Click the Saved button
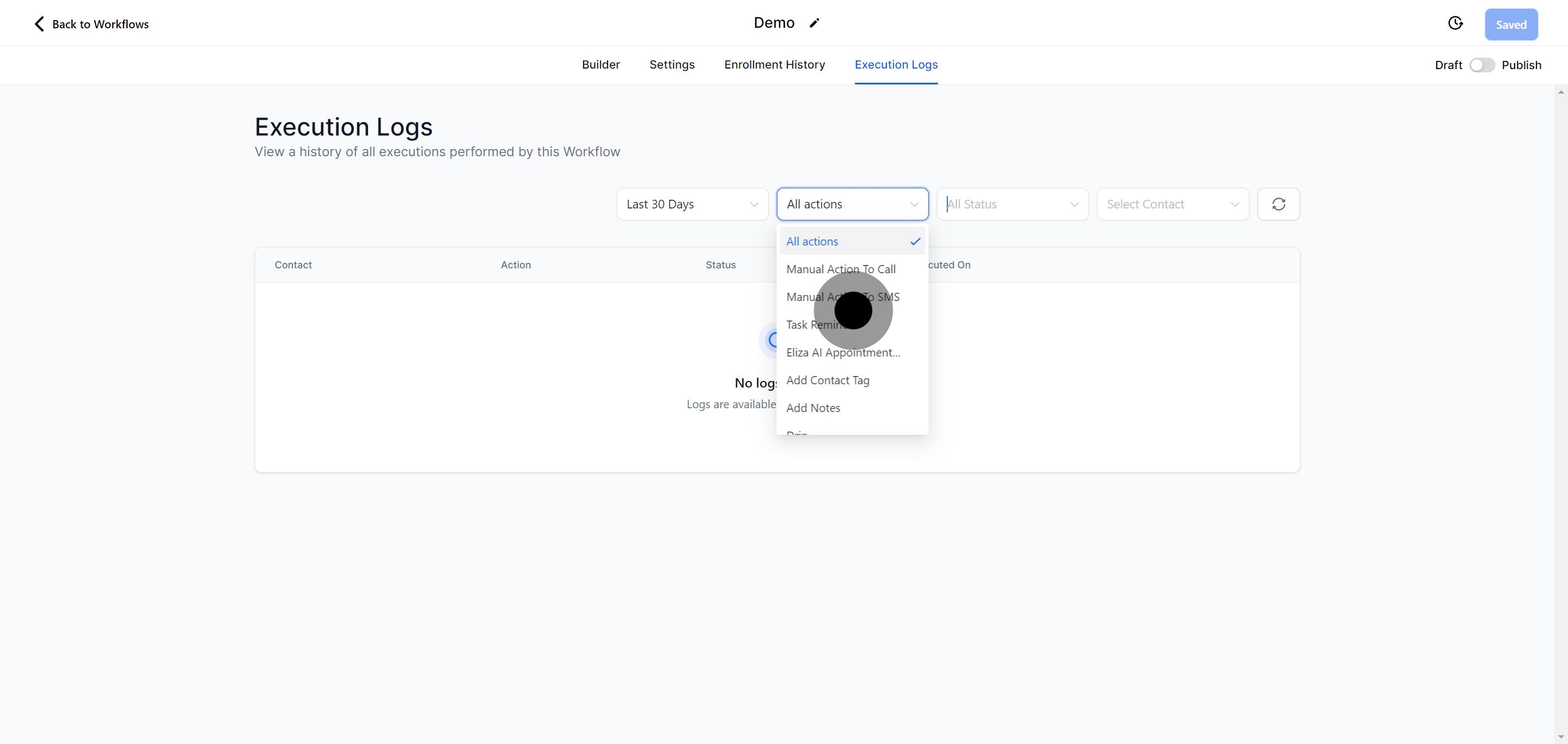This screenshot has width=1568, height=744. click(x=1511, y=24)
